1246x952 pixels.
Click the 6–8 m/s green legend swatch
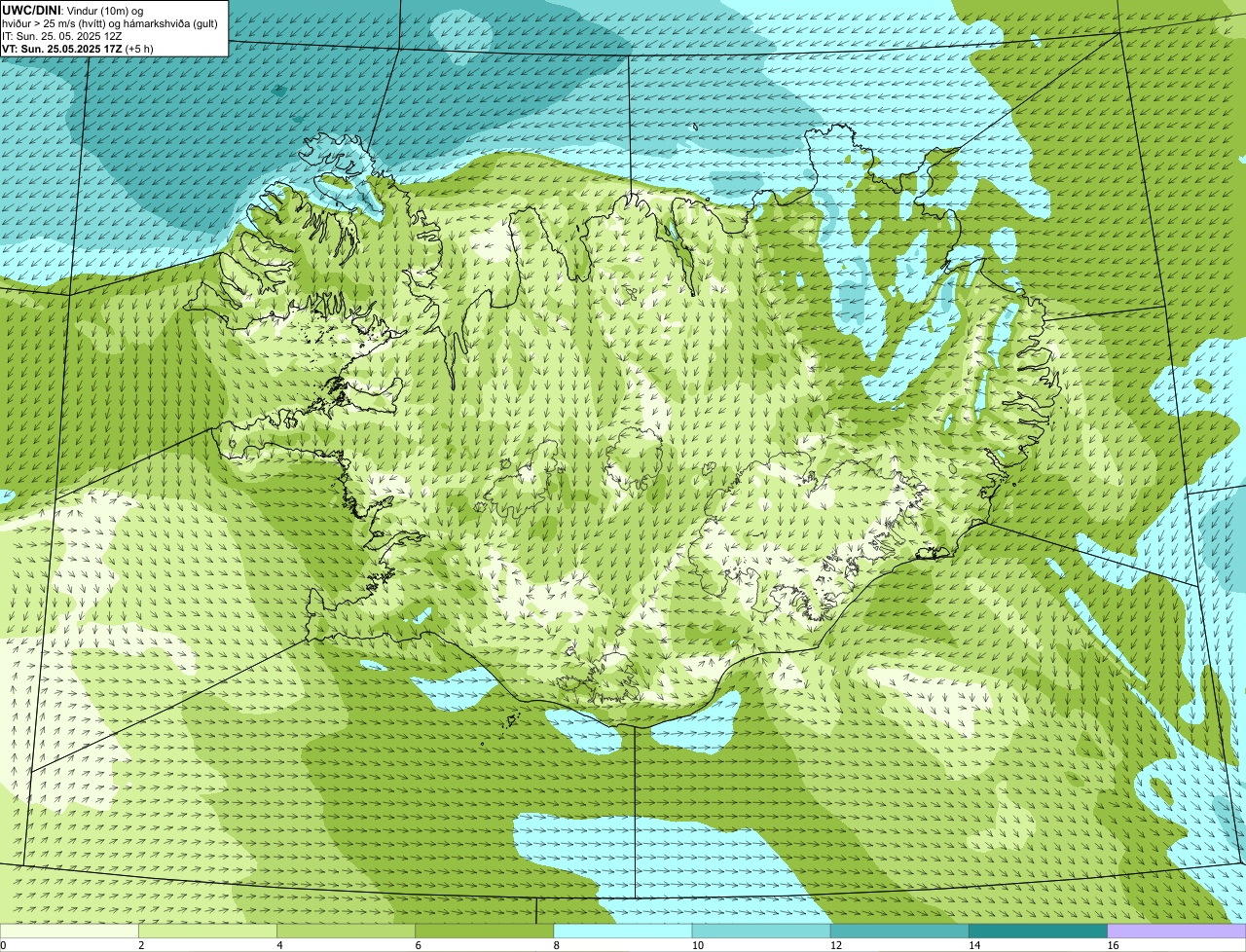[485, 932]
